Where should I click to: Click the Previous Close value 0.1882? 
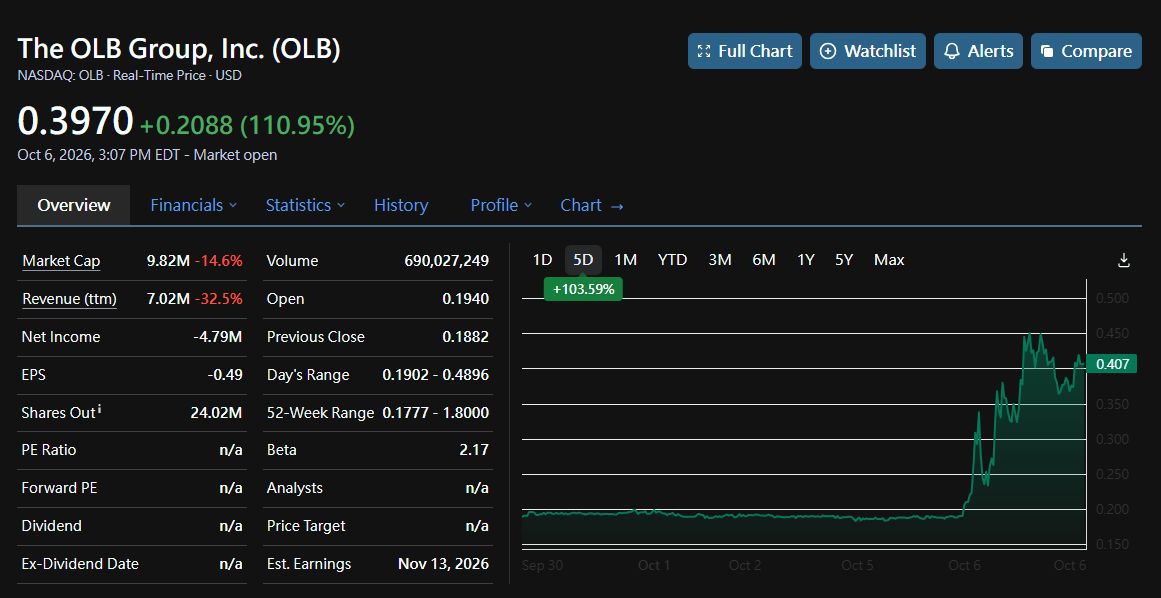click(x=466, y=337)
